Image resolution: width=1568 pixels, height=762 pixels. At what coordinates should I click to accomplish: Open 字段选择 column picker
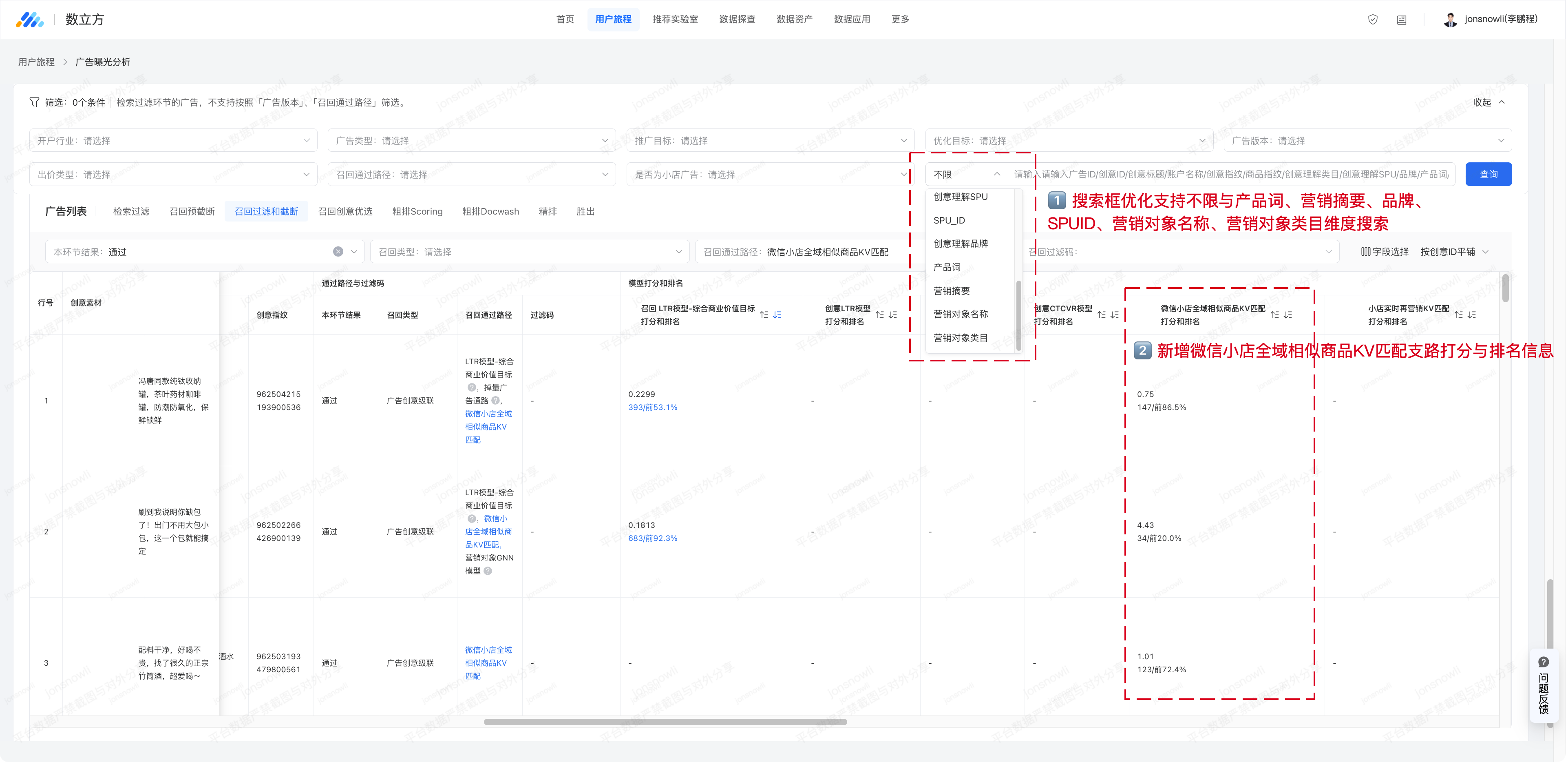(x=1385, y=252)
